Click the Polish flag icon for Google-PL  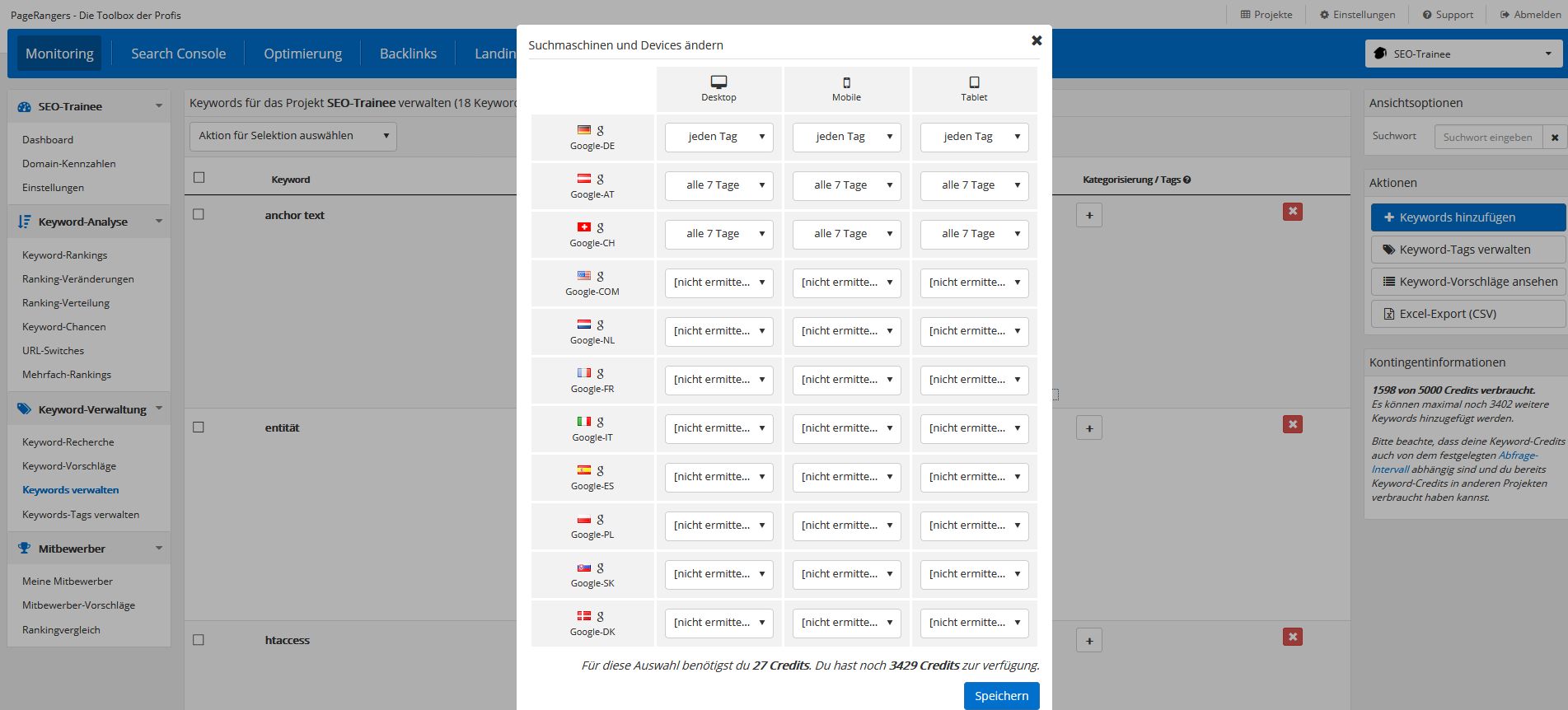(x=584, y=519)
